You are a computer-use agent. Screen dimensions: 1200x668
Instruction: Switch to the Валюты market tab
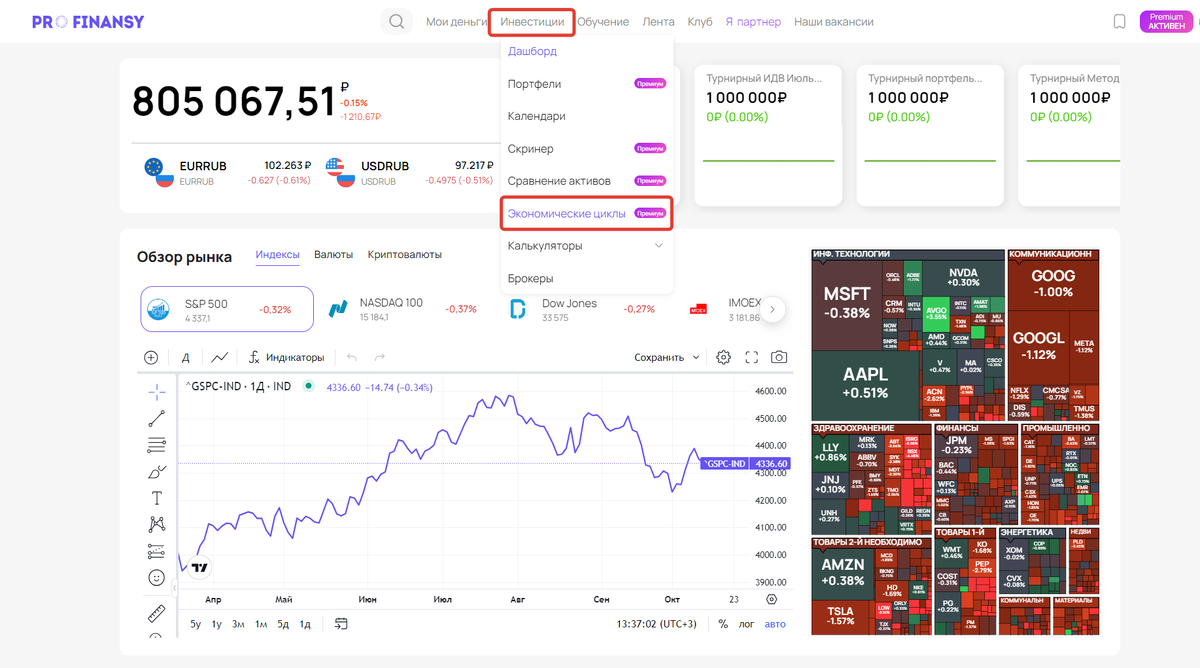point(333,255)
